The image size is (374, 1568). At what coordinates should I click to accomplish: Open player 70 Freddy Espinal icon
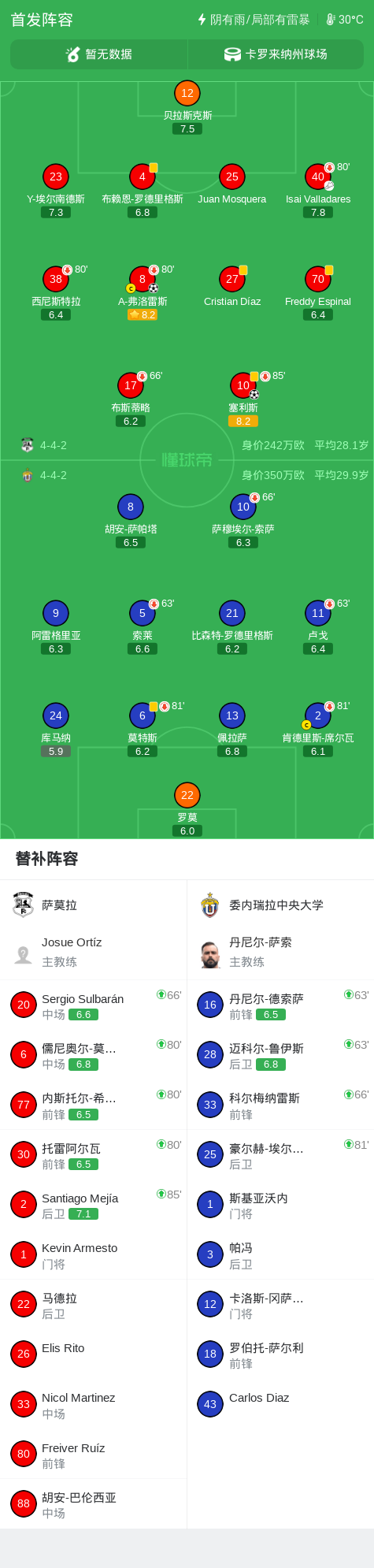318,279
